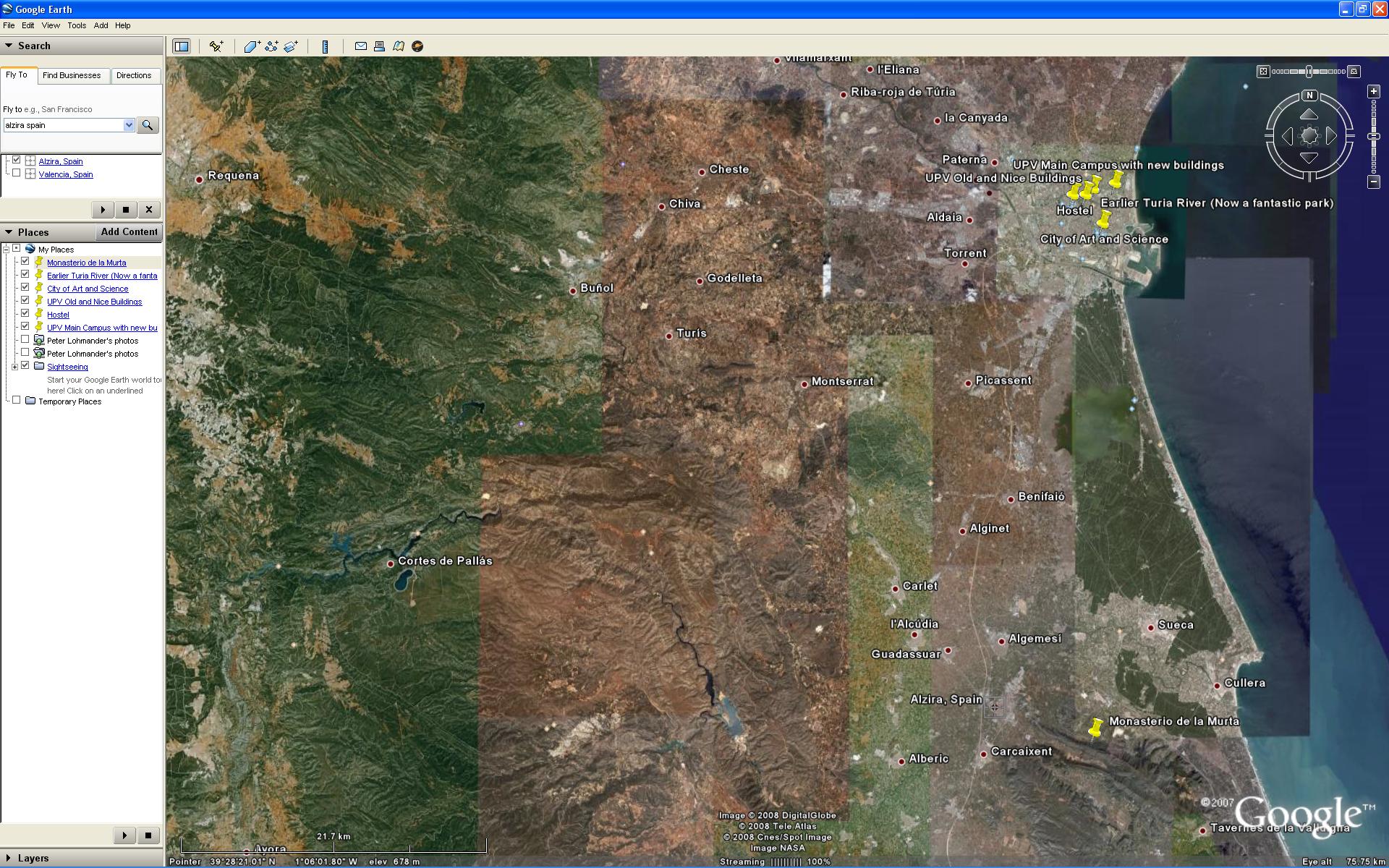The height and width of the screenshot is (868, 1389).
Task: Play tour in Places panel bottom
Action: click(x=124, y=835)
